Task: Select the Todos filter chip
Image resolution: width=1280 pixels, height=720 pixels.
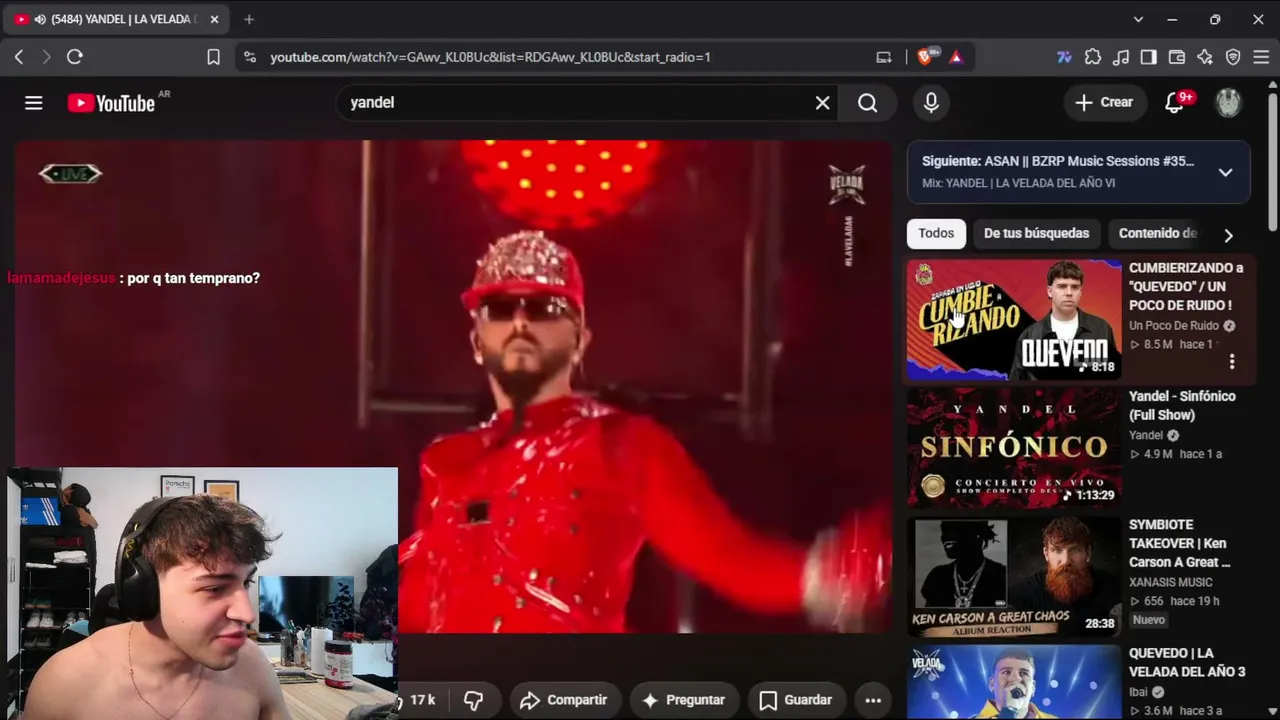Action: coord(936,233)
